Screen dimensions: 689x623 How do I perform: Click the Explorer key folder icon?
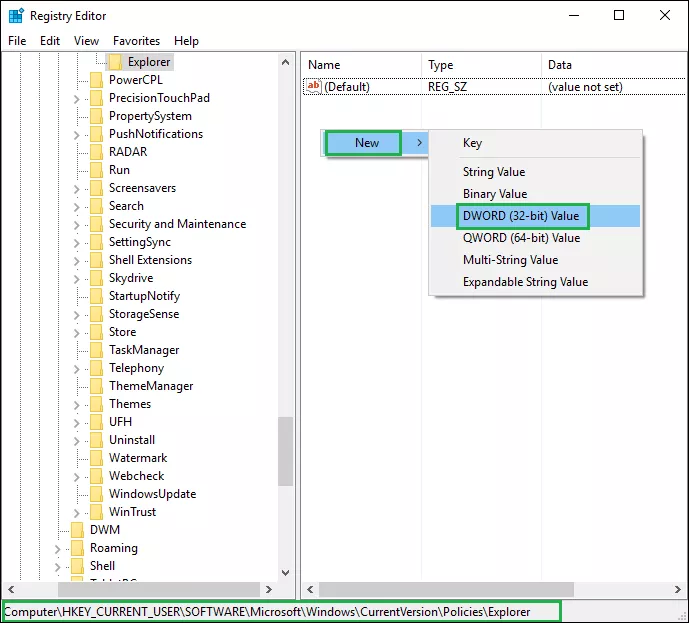(x=116, y=62)
